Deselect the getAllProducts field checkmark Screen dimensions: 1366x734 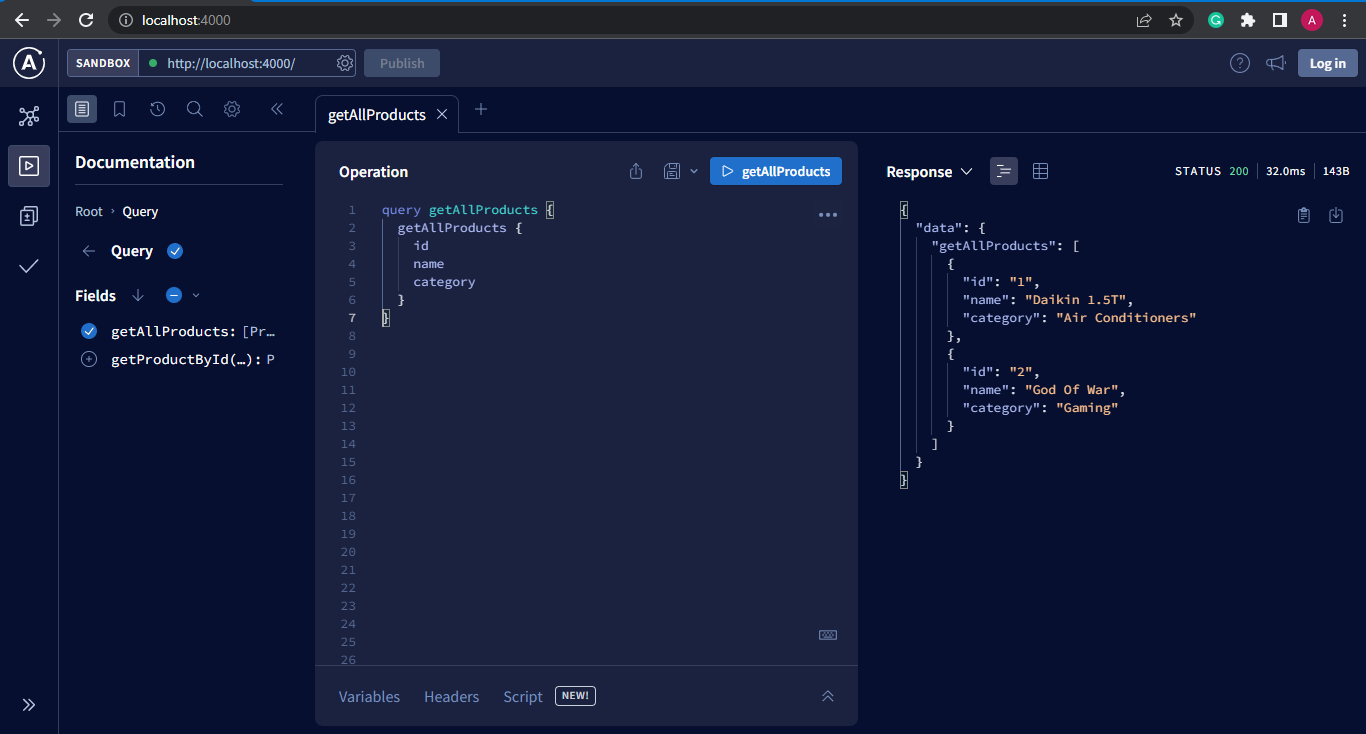(x=88, y=331)
